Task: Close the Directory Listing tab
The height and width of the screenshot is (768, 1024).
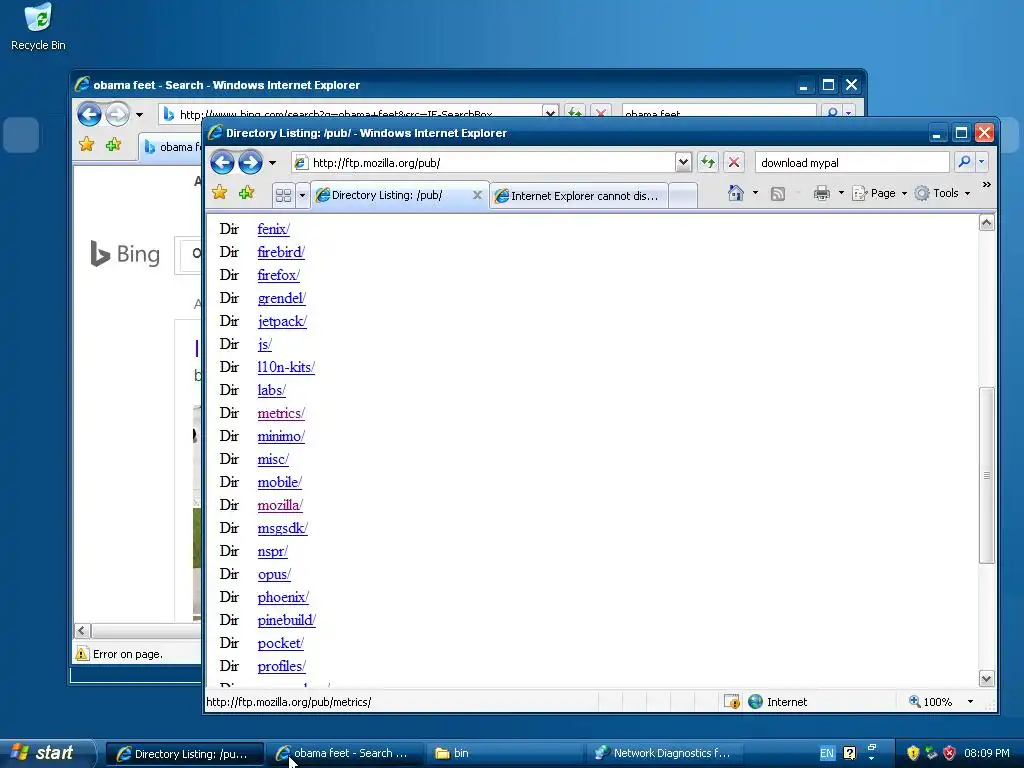Action: (x=477, y=195)
